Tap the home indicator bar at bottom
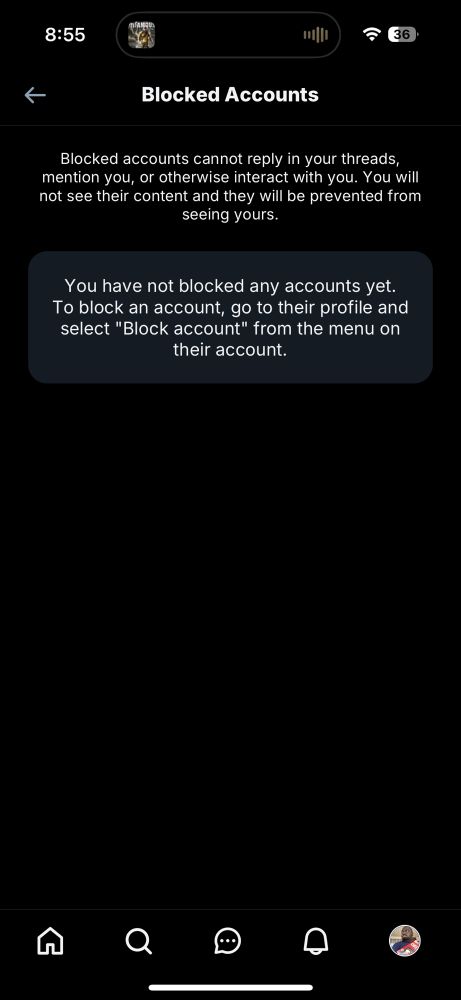Viewport: 461px width, 1000px height. 231,987
